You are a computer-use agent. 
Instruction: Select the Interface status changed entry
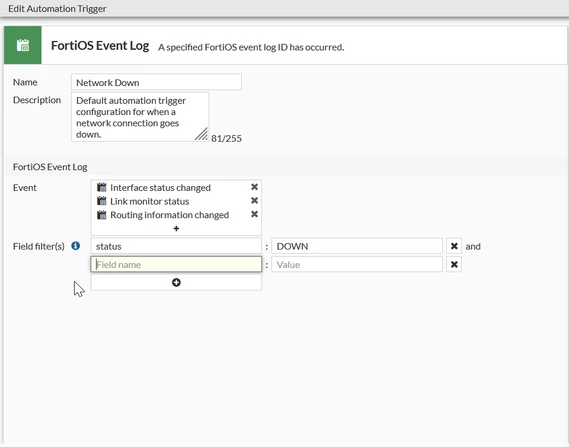click(x=160, y=188)
